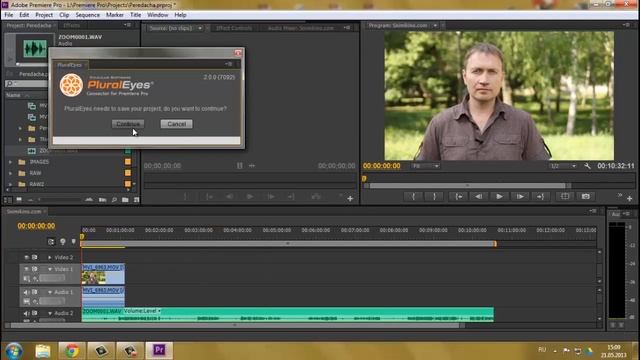Close the PluralEyes dialog window
This screenshot has height=360, width=640.
tap(238, 53)
